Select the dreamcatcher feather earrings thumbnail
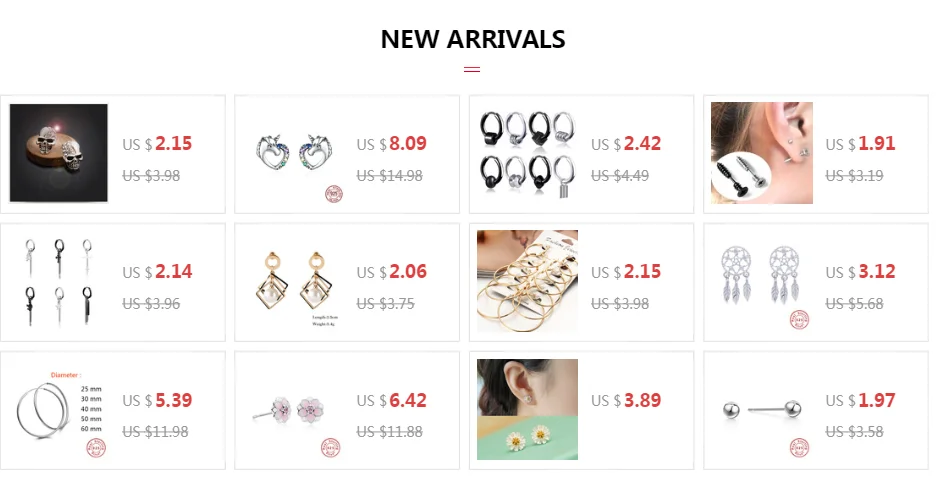The height and width of the screenshot is (496, 943). 762,281
